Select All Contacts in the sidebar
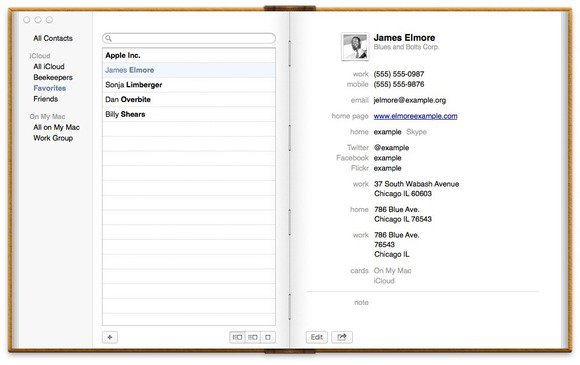This screenshot has height=365, width=580. click(x=53, y=38)
